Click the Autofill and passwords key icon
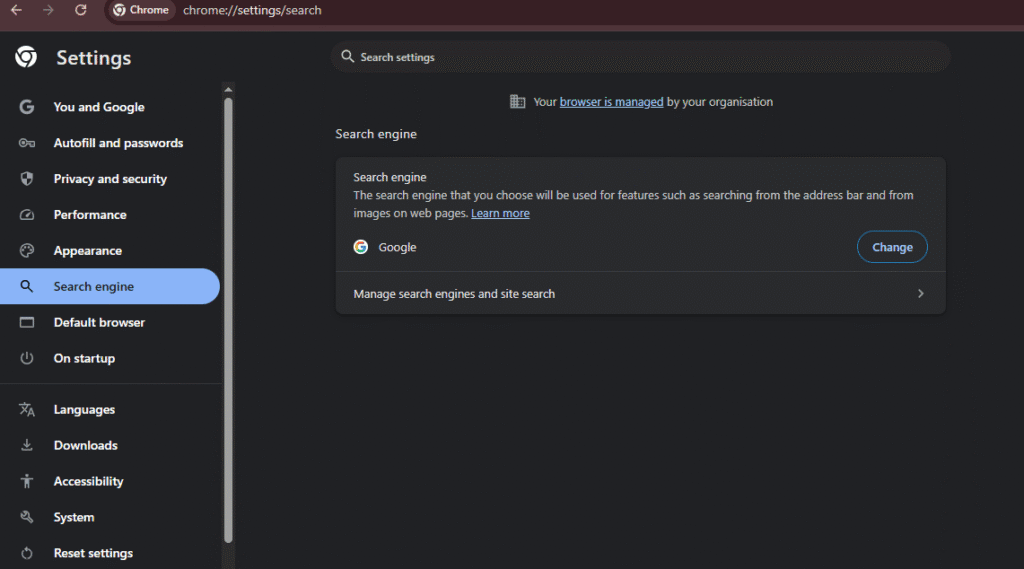Viewport: 1024px width, 569px height. coord(27,143)
